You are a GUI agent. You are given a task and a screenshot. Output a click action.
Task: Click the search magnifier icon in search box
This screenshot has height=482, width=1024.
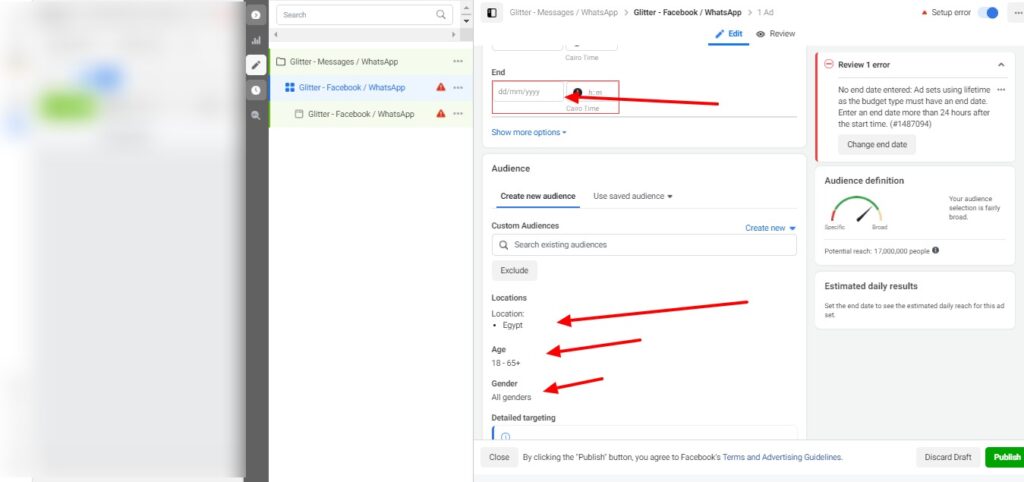[x=441, y=14]
